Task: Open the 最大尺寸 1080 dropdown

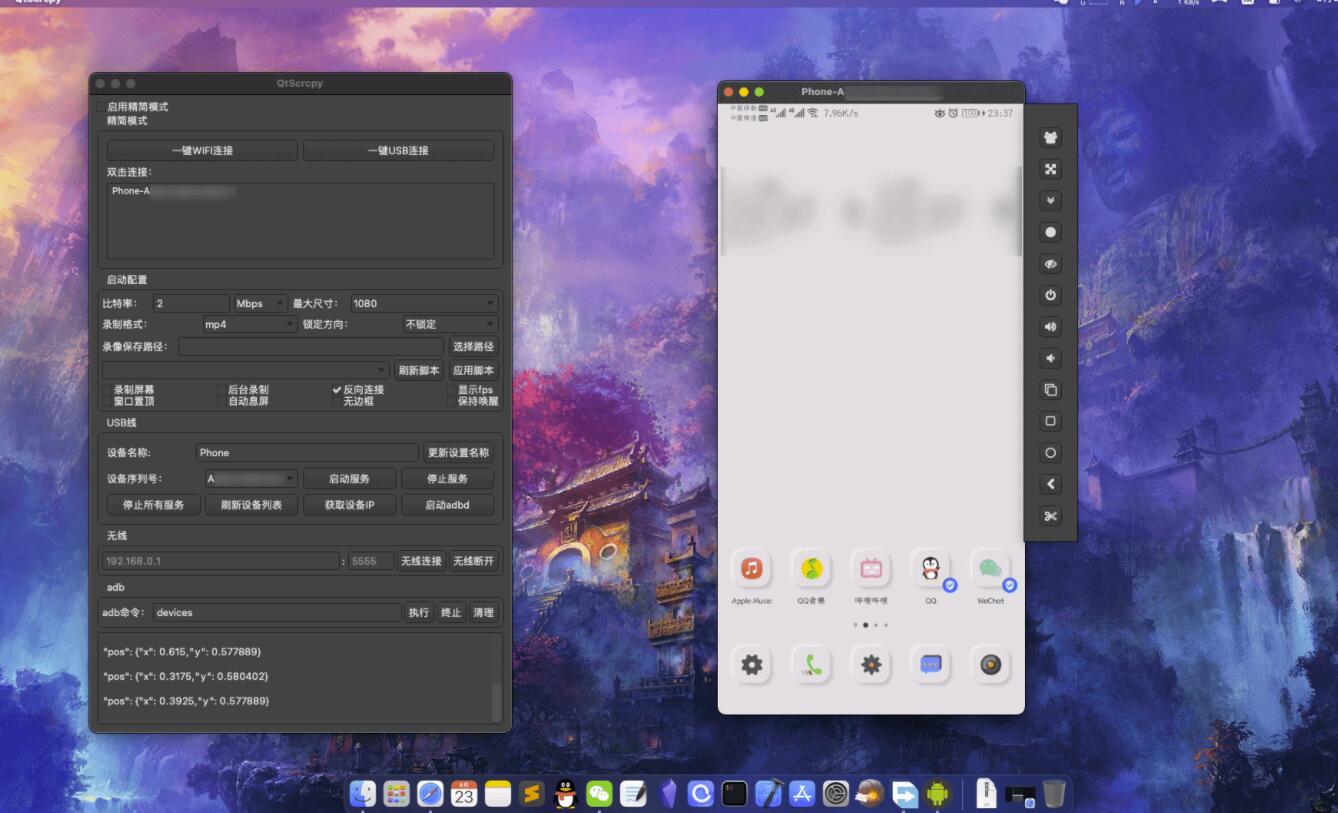Action: [x=424, y=303]
